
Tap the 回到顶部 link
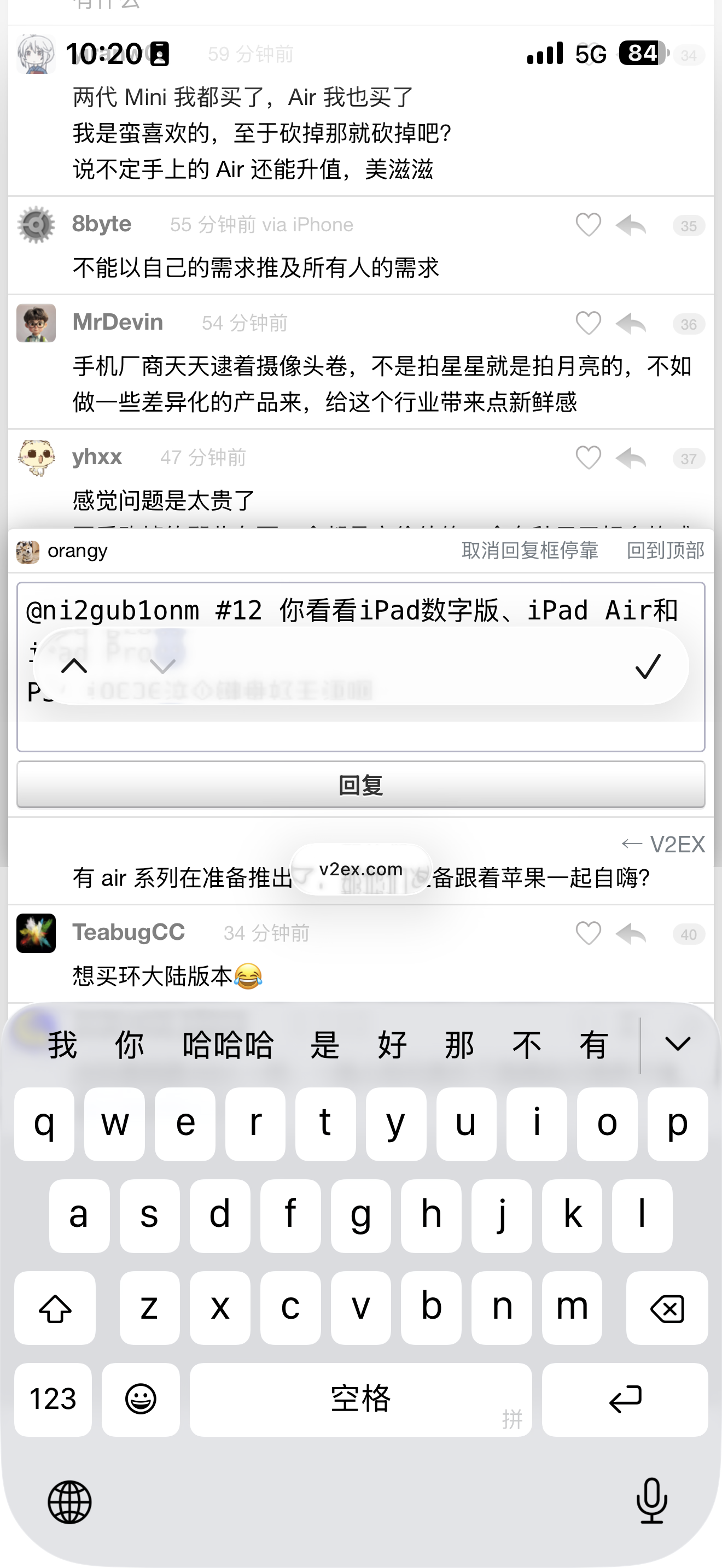(665, 550)
